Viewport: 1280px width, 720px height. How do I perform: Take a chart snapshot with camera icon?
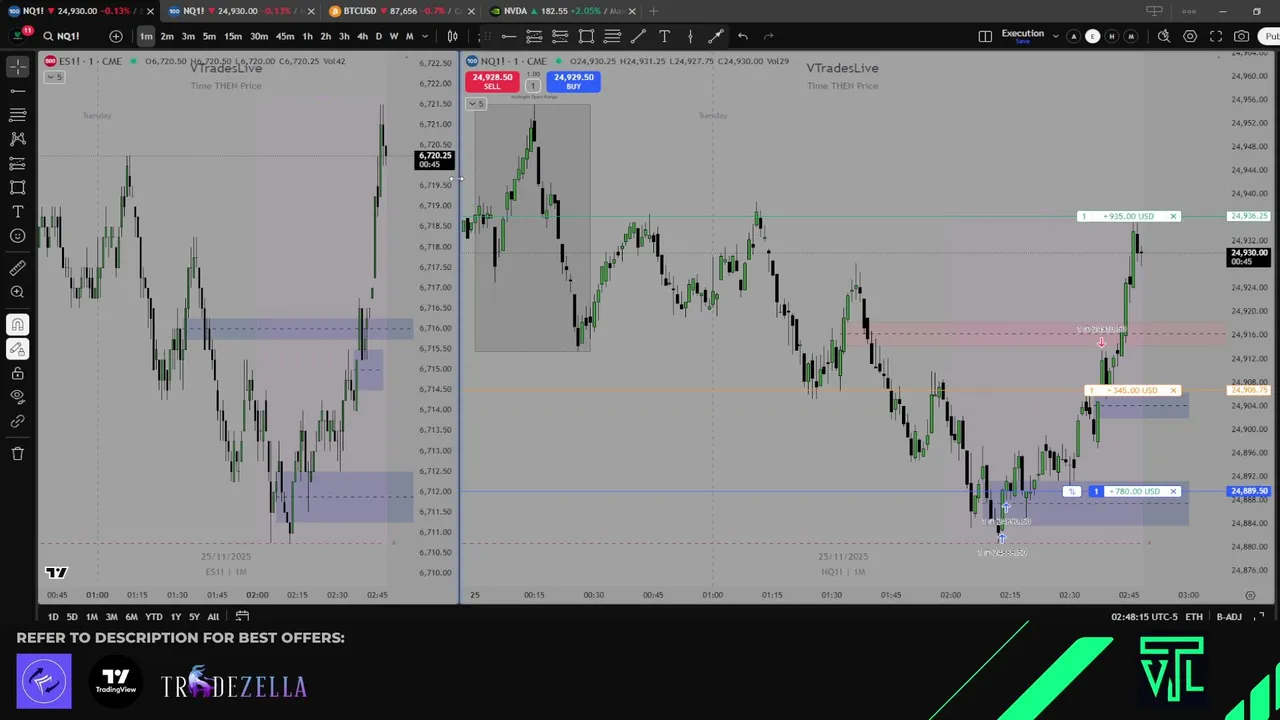[1241, 37]
